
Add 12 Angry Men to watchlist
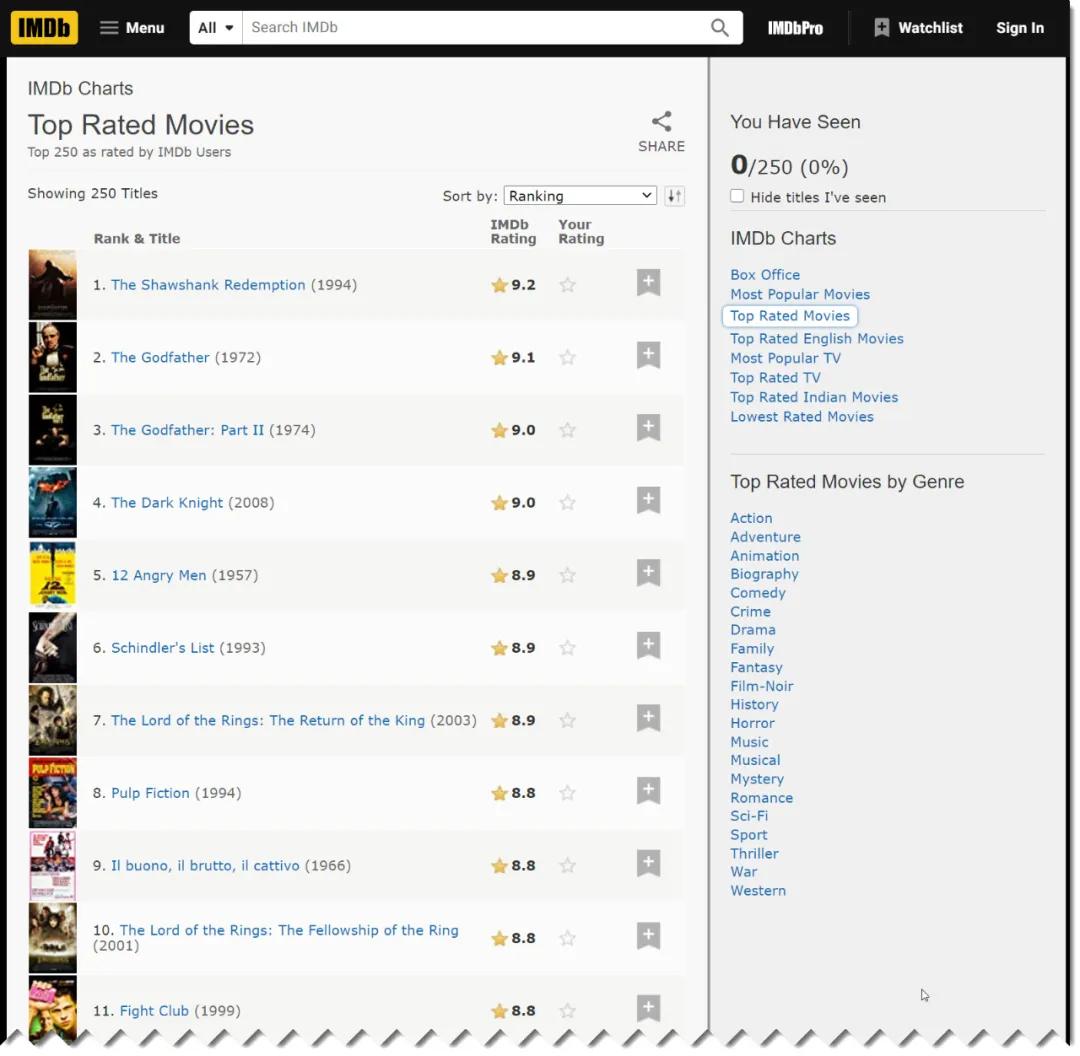click(648, 573)
